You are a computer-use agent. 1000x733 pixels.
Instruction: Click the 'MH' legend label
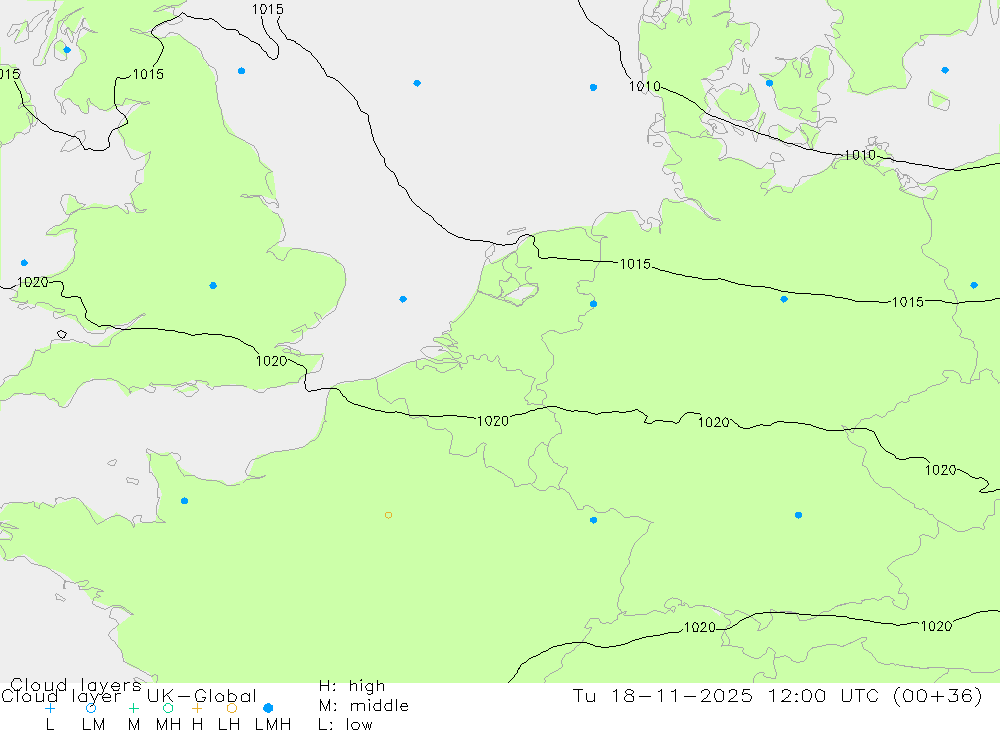pyautogui.click(x=168, y=725)
